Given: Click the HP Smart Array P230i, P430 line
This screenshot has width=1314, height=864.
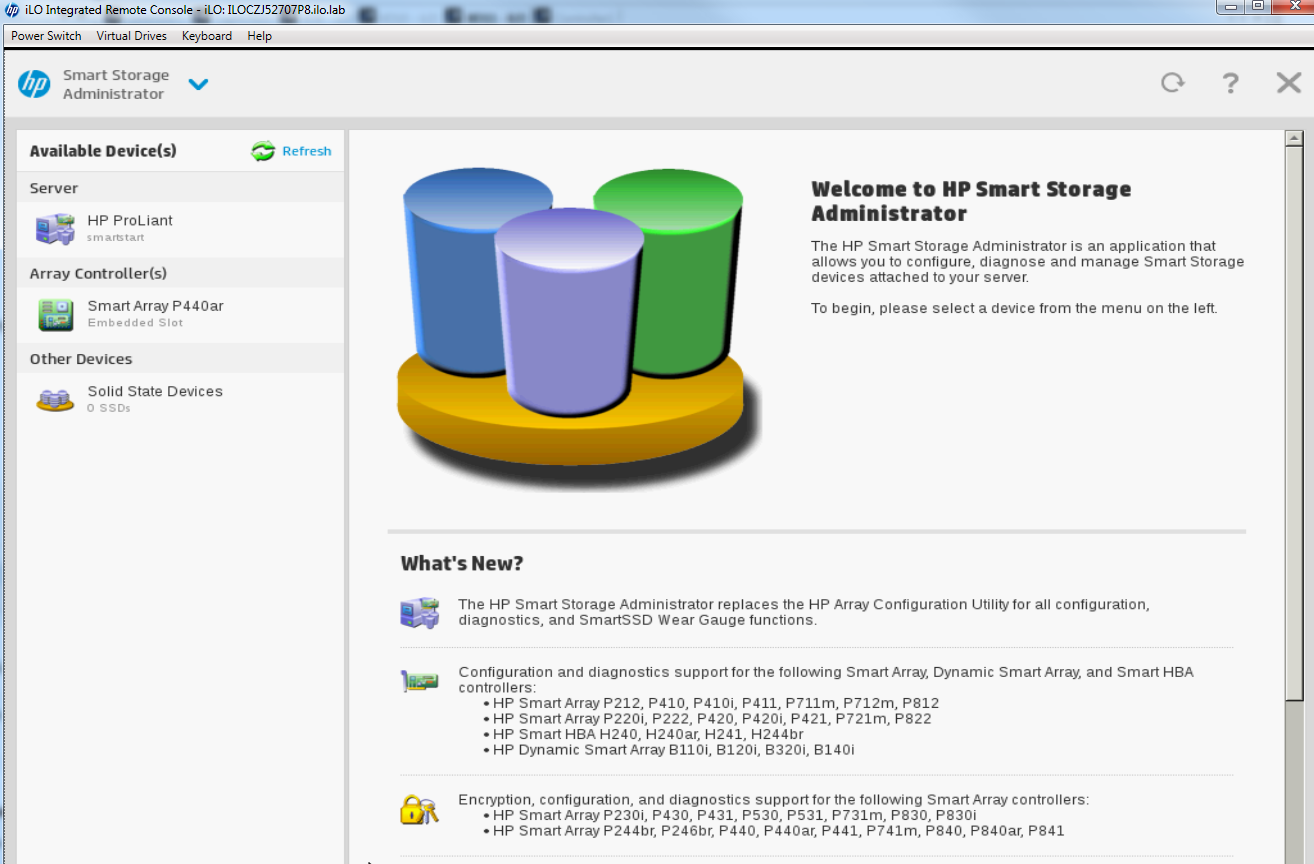Looking at the screenshot, I should (x=735, y=815).
